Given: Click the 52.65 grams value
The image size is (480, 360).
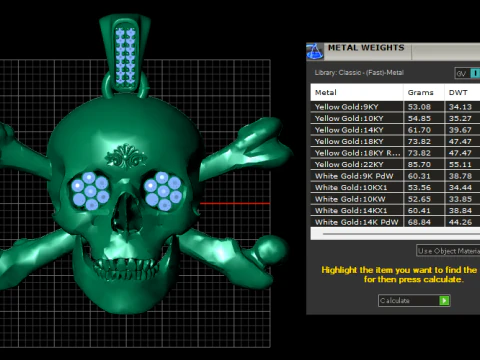Looking at the screenshot, I should click(419, 199).
